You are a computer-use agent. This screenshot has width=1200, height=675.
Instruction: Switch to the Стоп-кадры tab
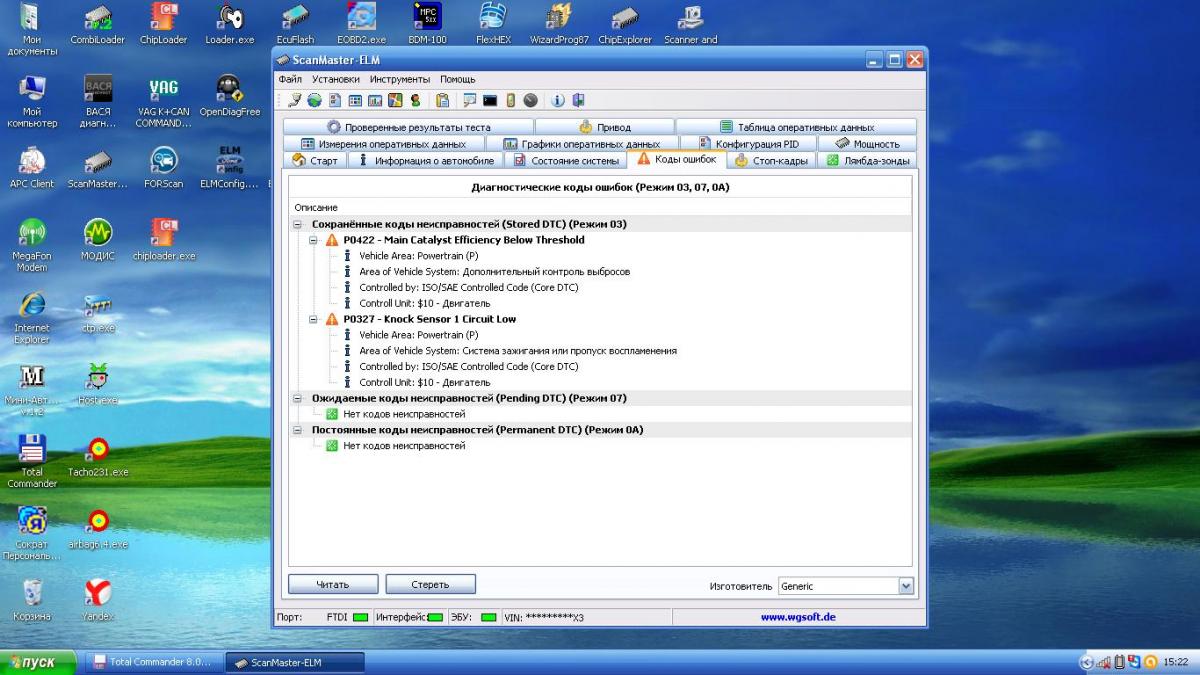[x=771, y=160]
